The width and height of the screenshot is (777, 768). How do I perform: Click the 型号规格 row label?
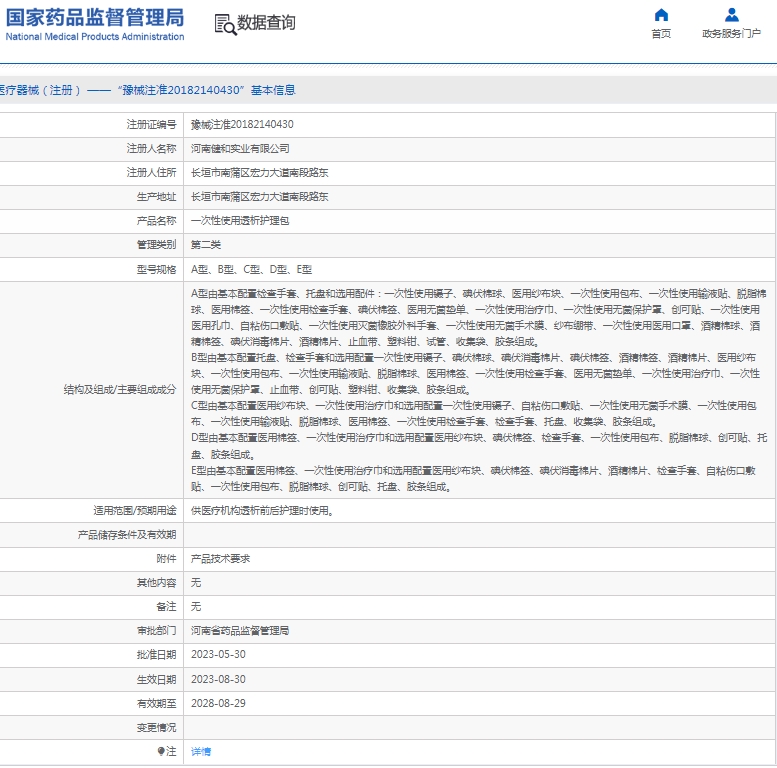click(x=157, y=270)
